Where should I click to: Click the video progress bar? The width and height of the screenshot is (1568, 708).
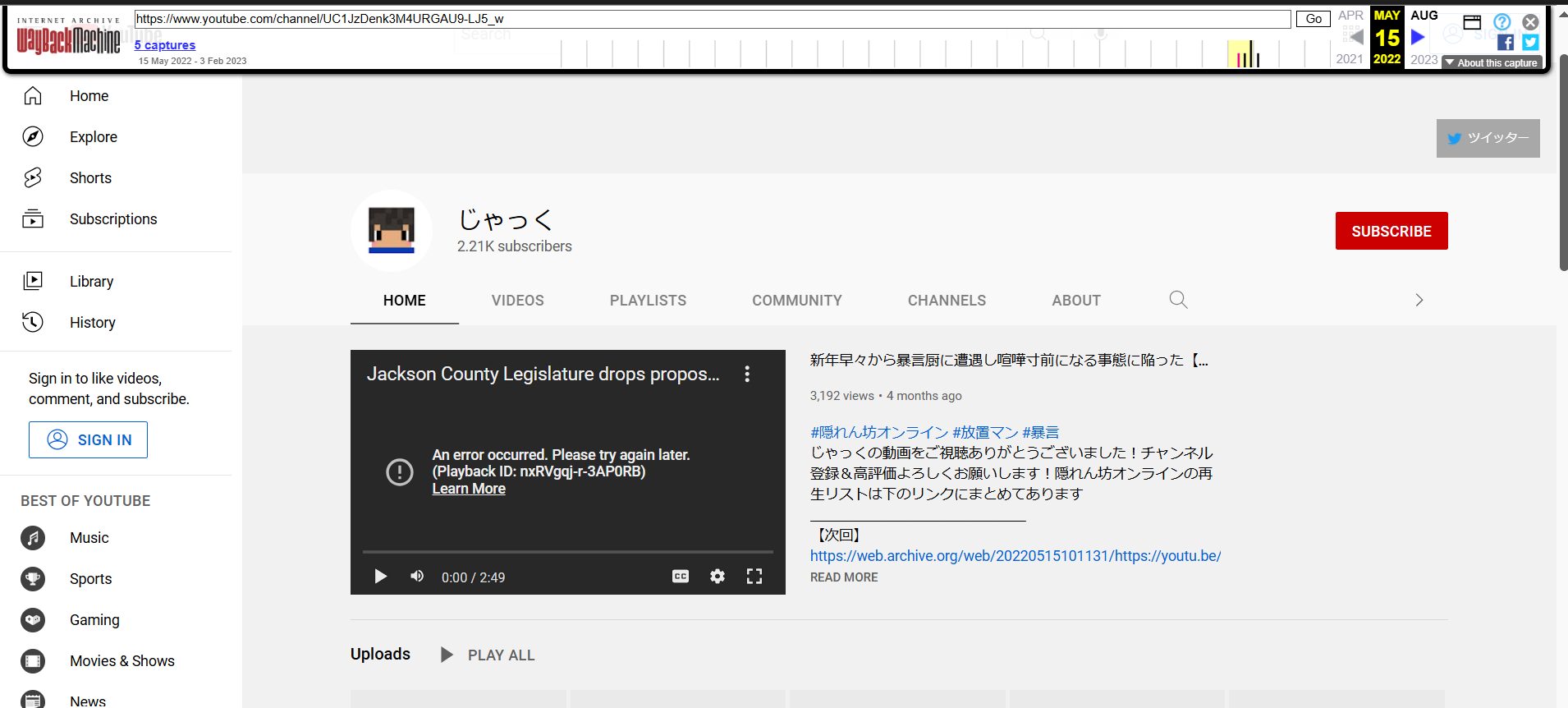pos(567,552)
